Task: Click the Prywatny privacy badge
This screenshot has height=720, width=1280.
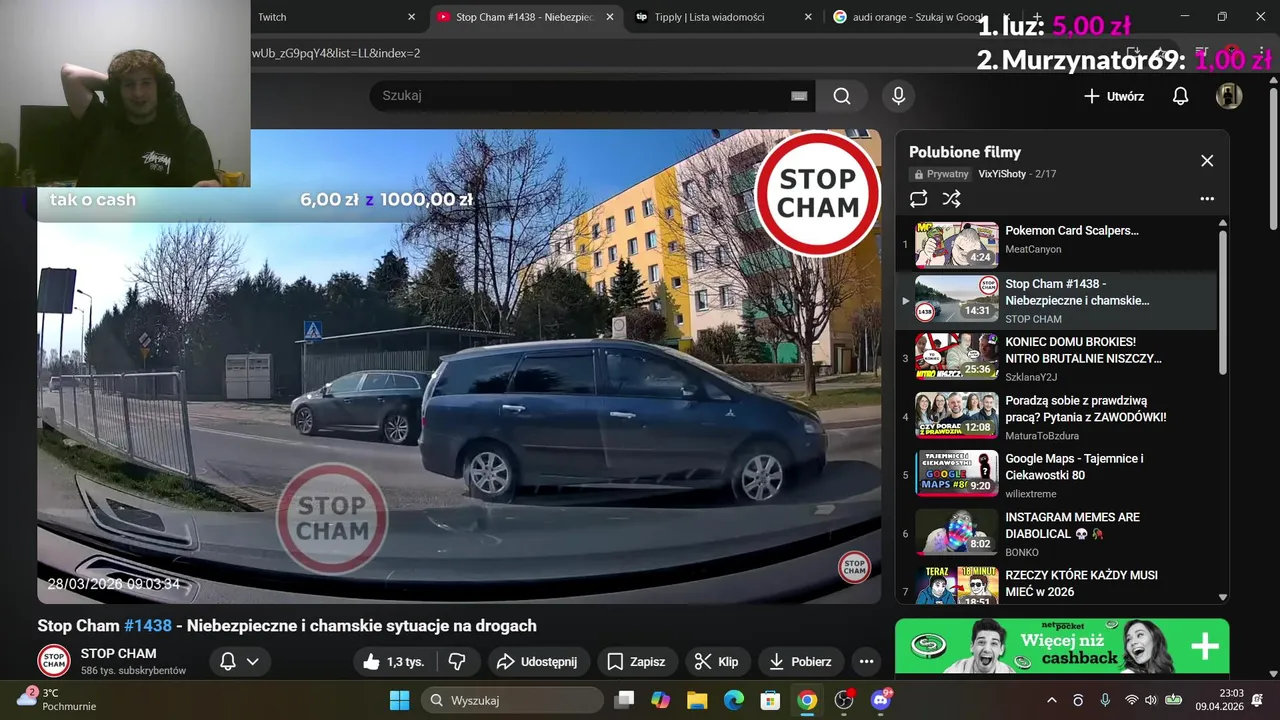Action: [940, 174]
